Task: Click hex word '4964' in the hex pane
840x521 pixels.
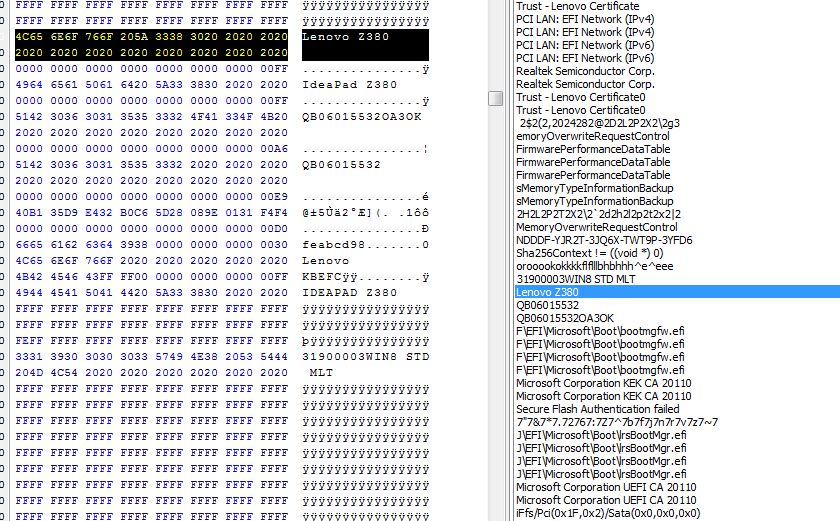Action: point(29,85)
